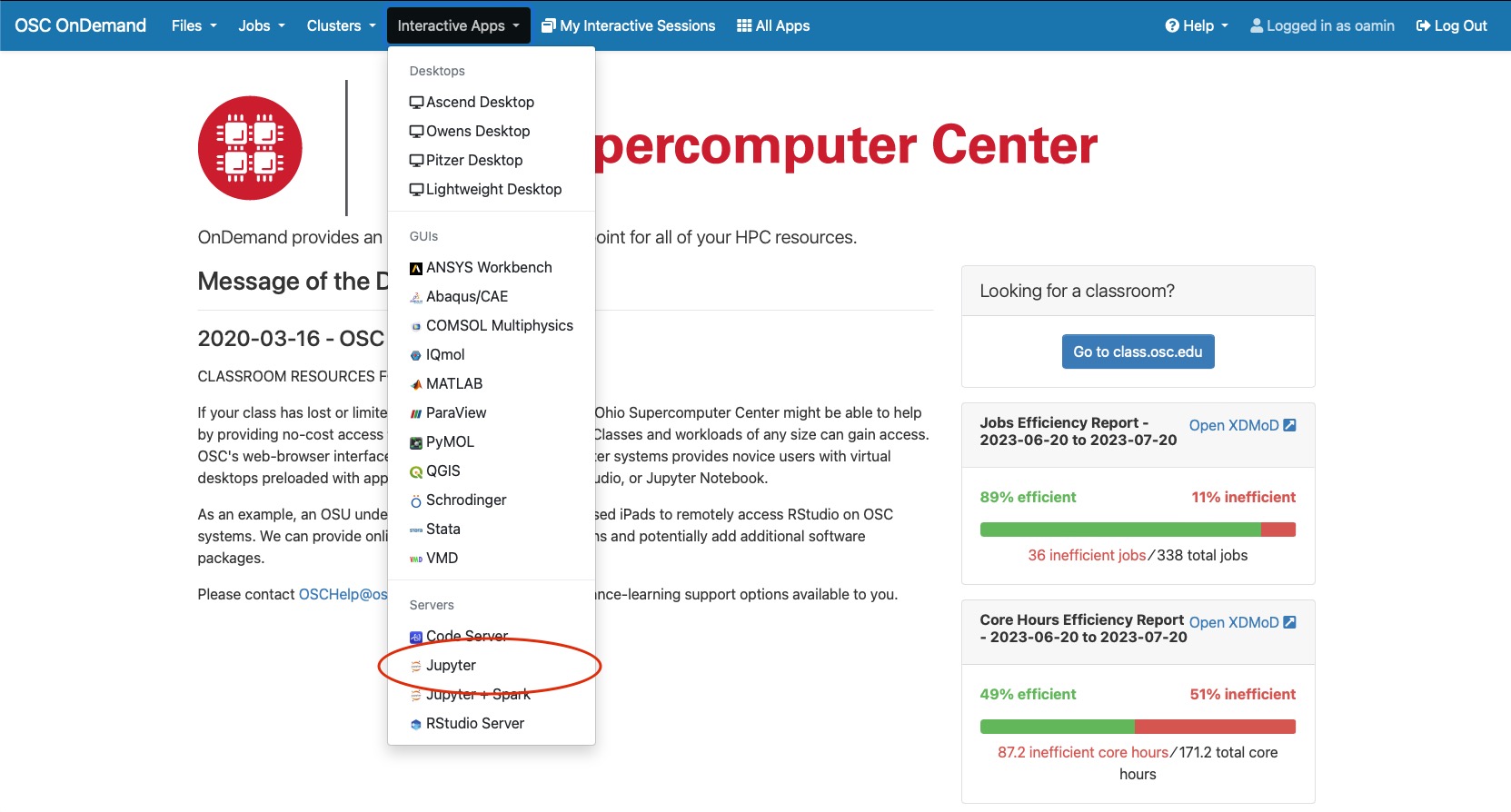Click the Lightweight Desktop monitor icon
This screenshot has width=1511, height=812.
(416, 190)
